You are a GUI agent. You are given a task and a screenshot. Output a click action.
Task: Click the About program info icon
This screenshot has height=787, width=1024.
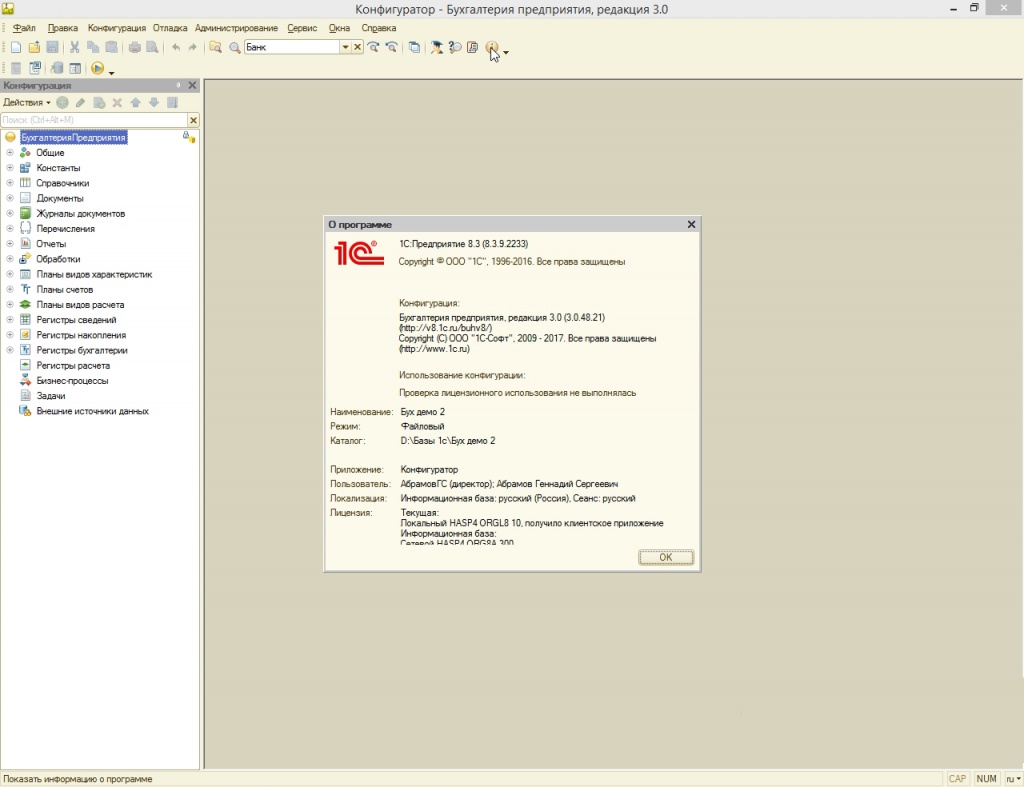tap(492, 48)
